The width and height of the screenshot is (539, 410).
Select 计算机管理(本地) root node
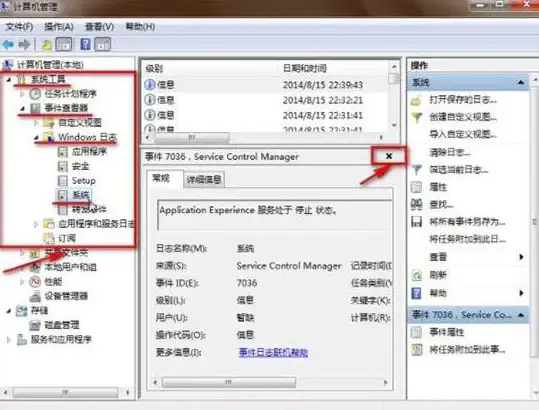[50, 65]
